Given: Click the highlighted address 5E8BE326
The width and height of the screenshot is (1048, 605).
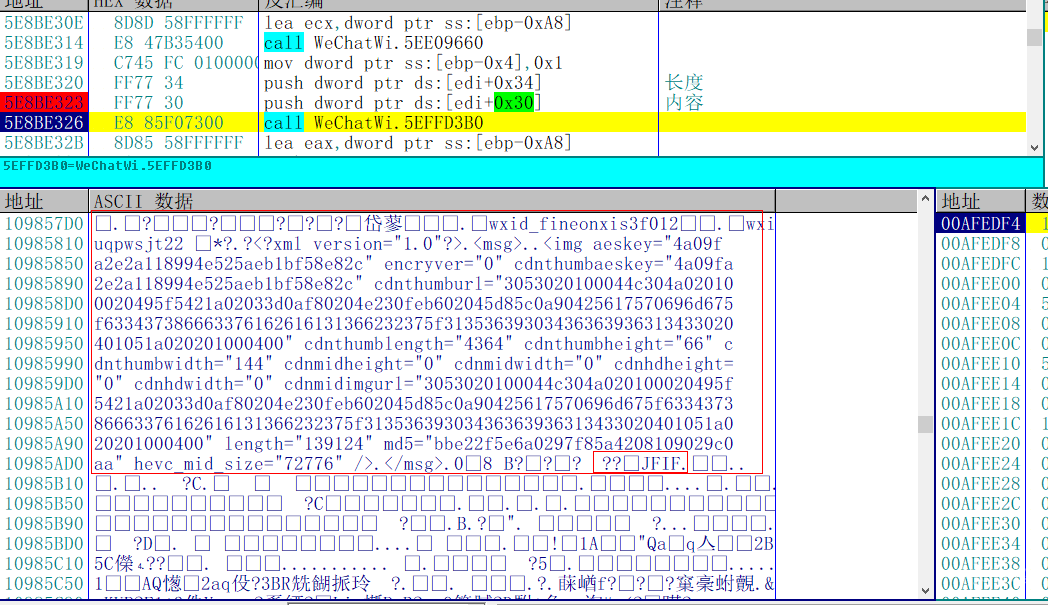Looking at the screenshot, I should click(44, 123).
